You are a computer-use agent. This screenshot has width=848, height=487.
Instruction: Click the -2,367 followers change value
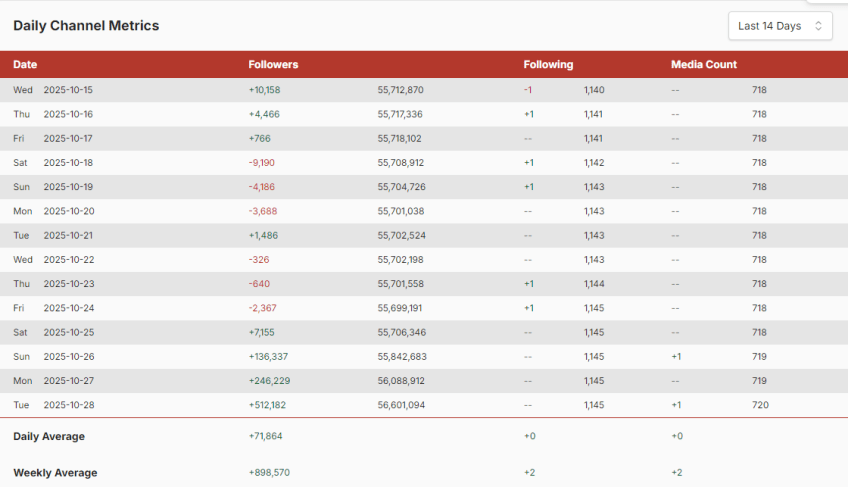pyautogui.click(x=264, y=308)
